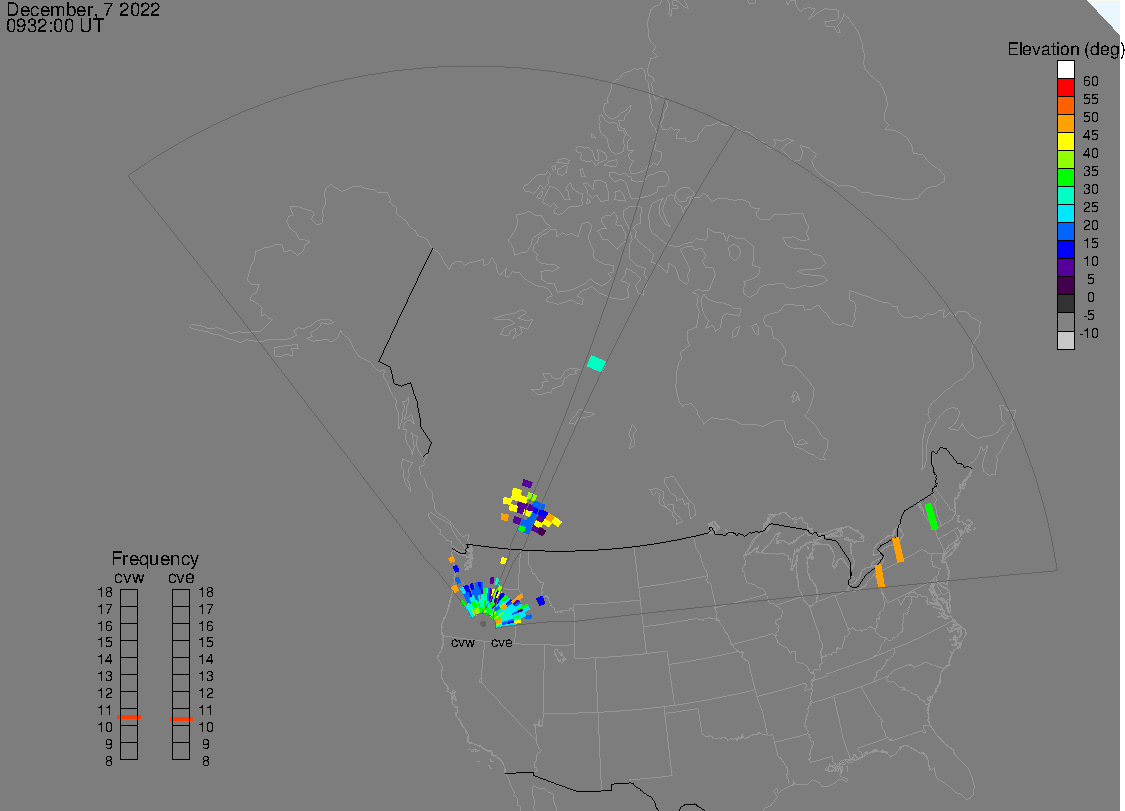The width and height of the screenshot is (1125, 811).
Task: Click '8' label right of cve bar
Action: tap(206, 761)
